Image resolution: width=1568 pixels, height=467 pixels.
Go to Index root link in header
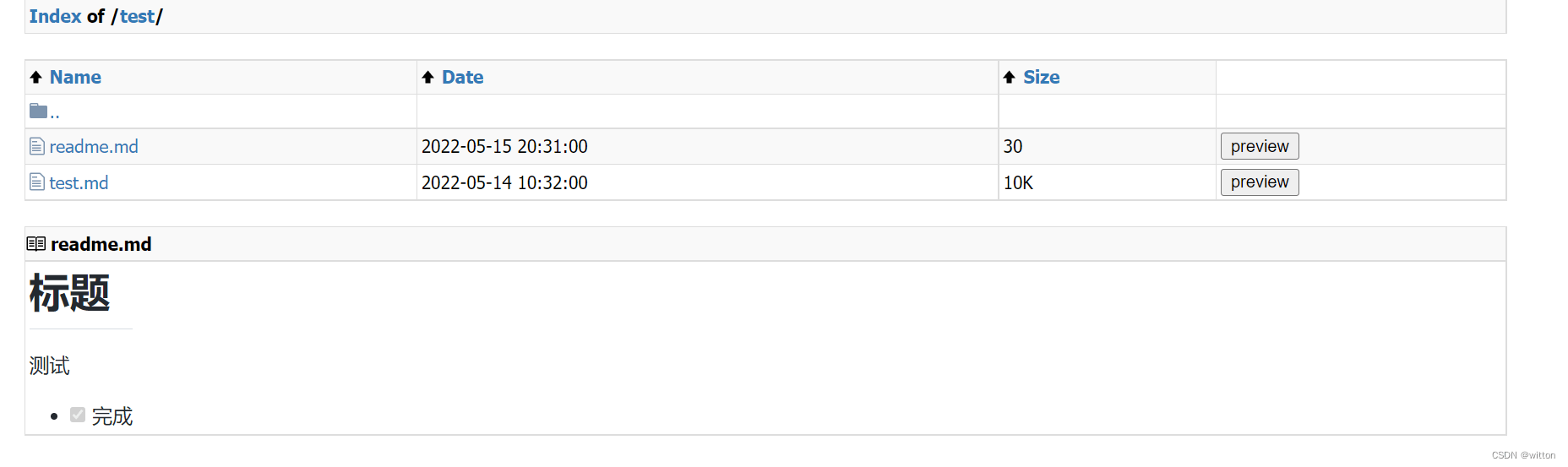pos(55,16)
